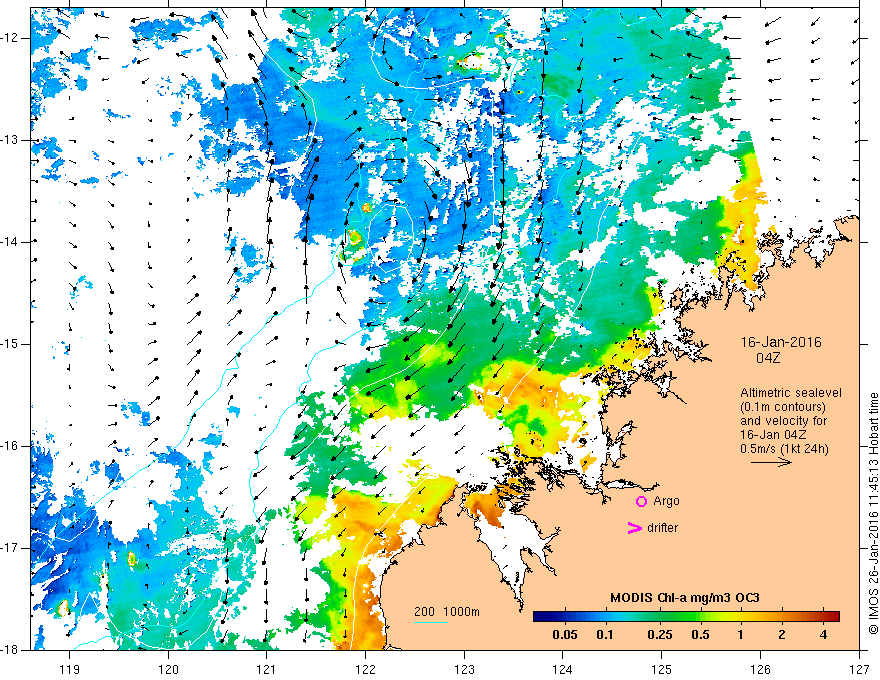Click longitude axis label 120
This screenshot has width=880, height=680.
[168, 669]
